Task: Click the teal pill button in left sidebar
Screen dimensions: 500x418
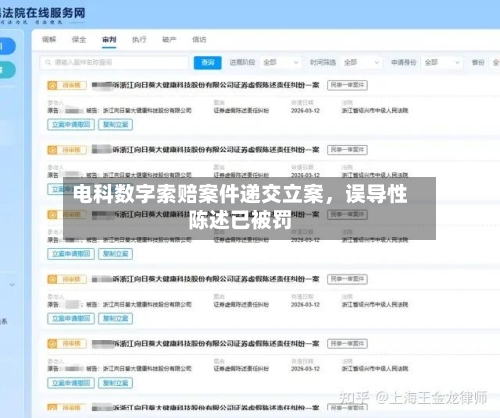Action: coord(7,70)
